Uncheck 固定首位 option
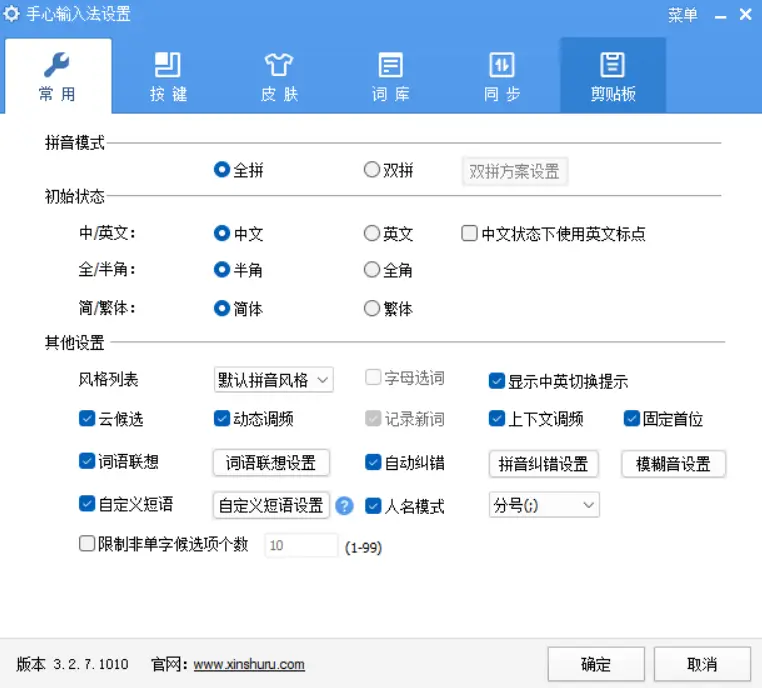The width and height of the screenshot is (762, 688). (x=663, y=418)
